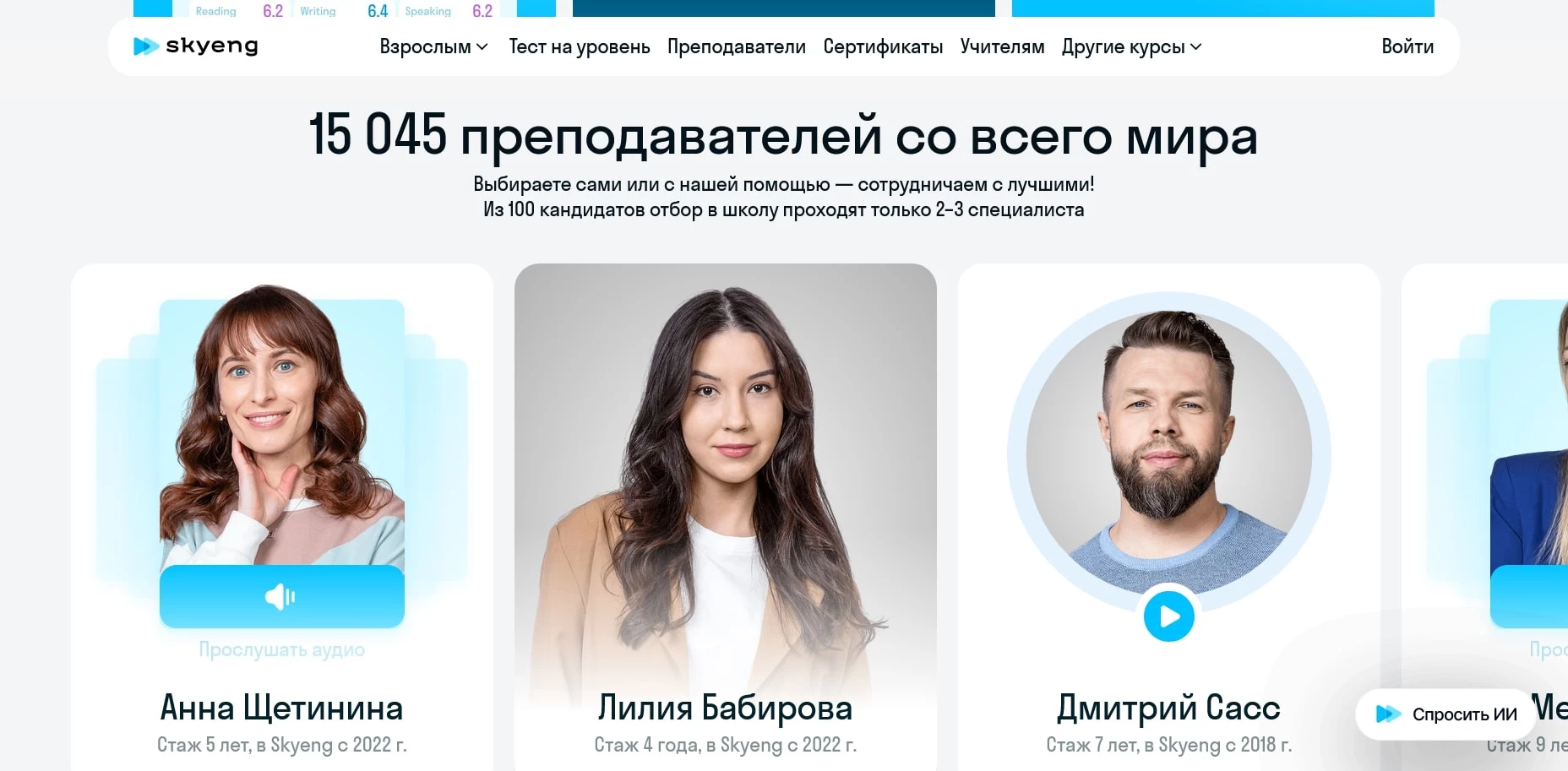The width and height of the screenshot is (1568, 771).
Task: Click the Лилия Бабирова name heading
Action: pos(726,708)
